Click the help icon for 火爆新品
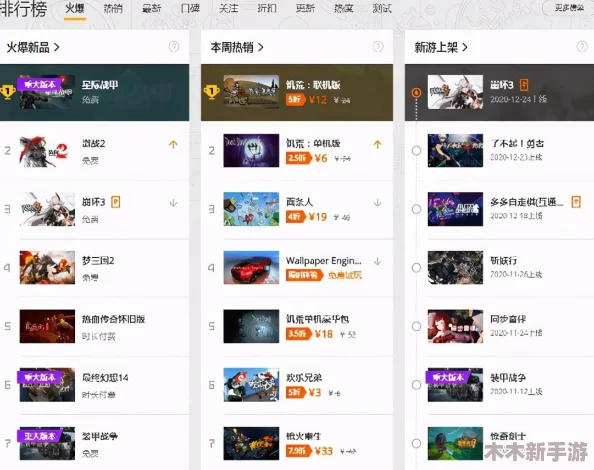594x470 pixels. pos(174,47)
